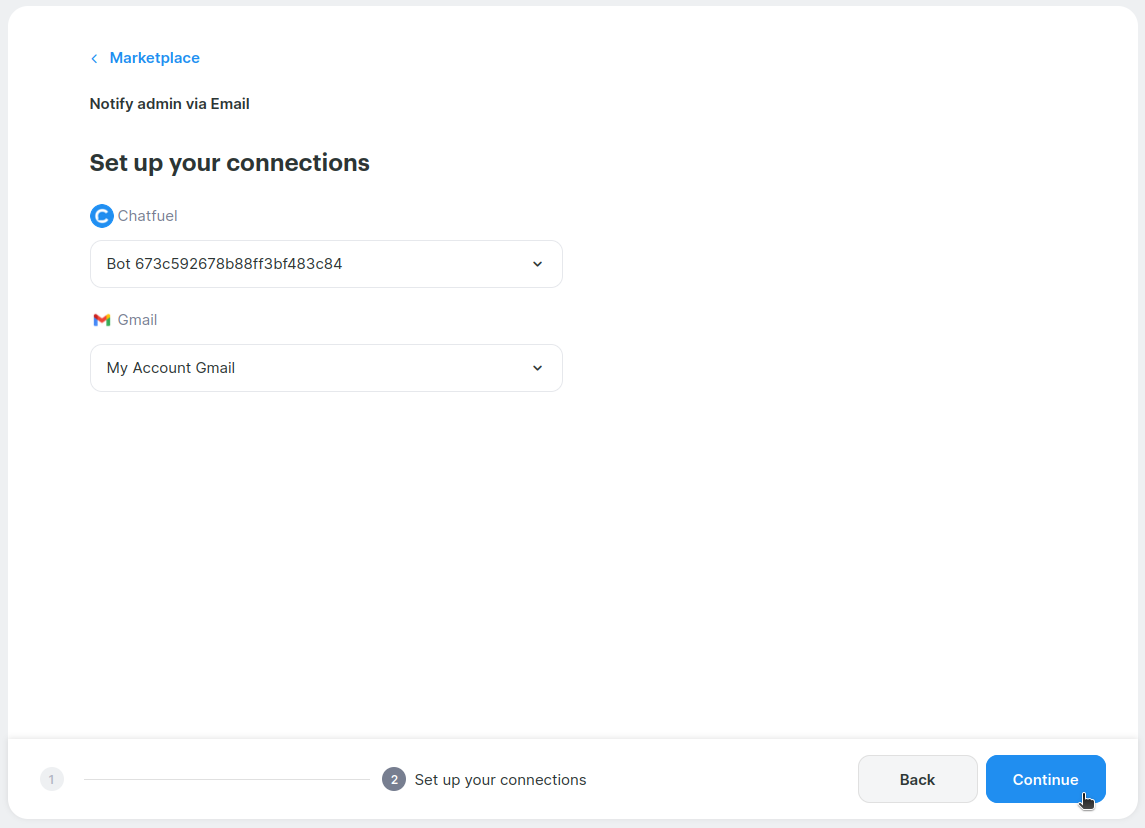Click the Gmail connection label
This screenshot has height=828, width=1145.
pos(137,320)
